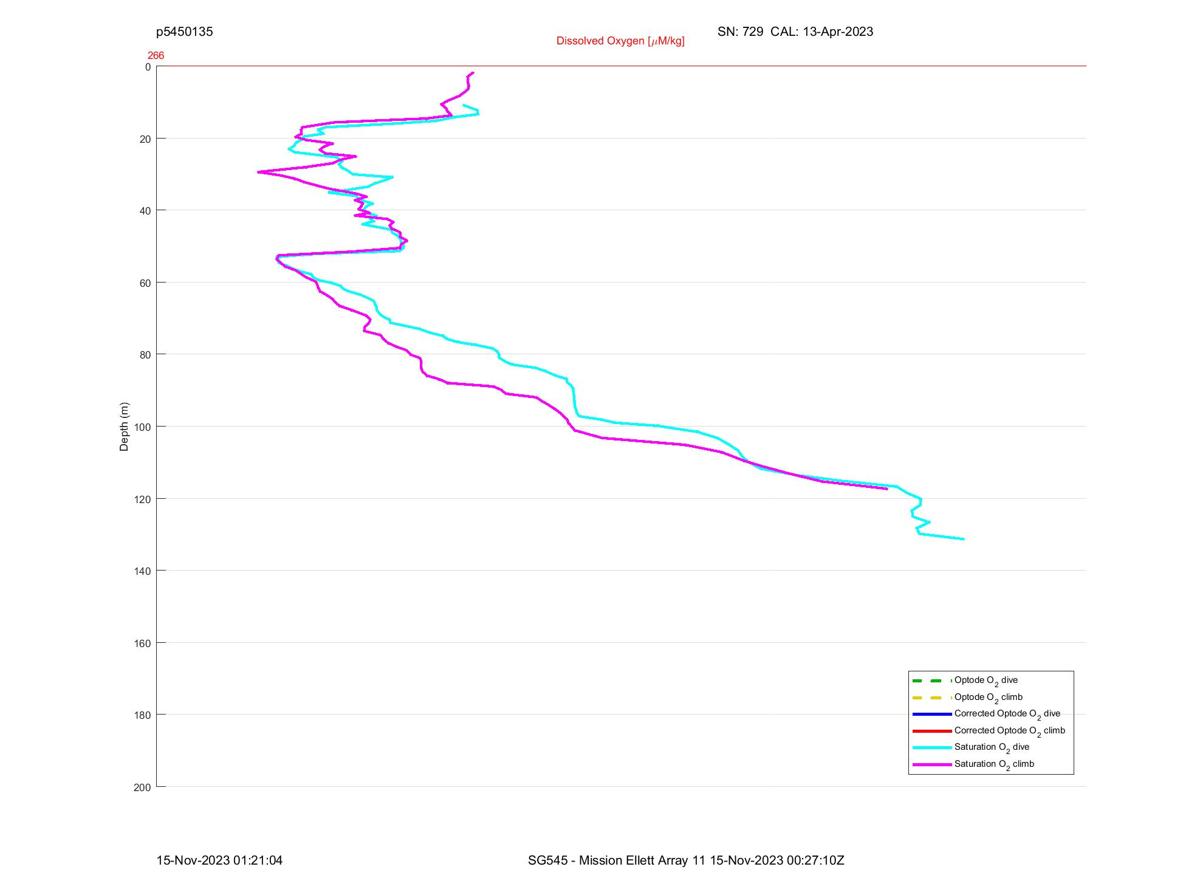Click the p5450135 plot identifier text
The height and width of the screenshot is (885, 1200).
185,32
